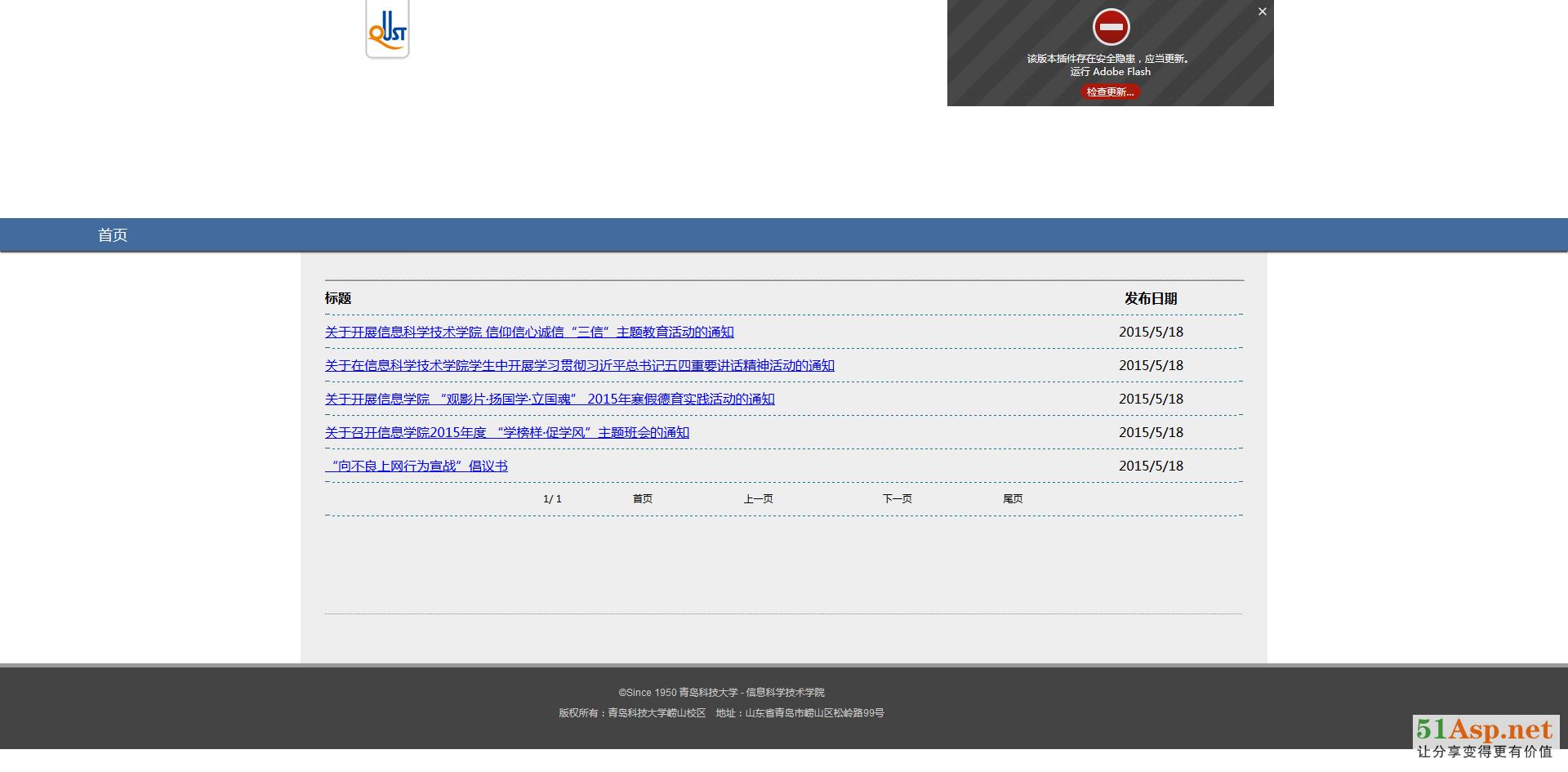Viewport: 1568px width, 772px height.
Task: Click date 2015/5/18 in the 倡议书 row
Action: (x=1151, y=466)
